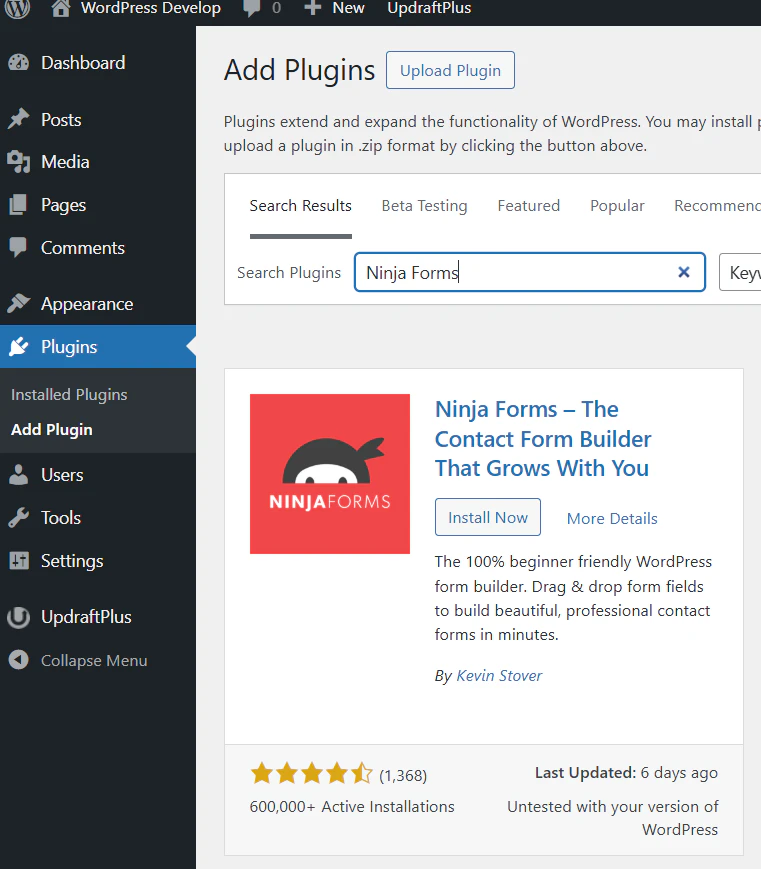Click 600,000+ Active Installations text

[x=352, y=806]
